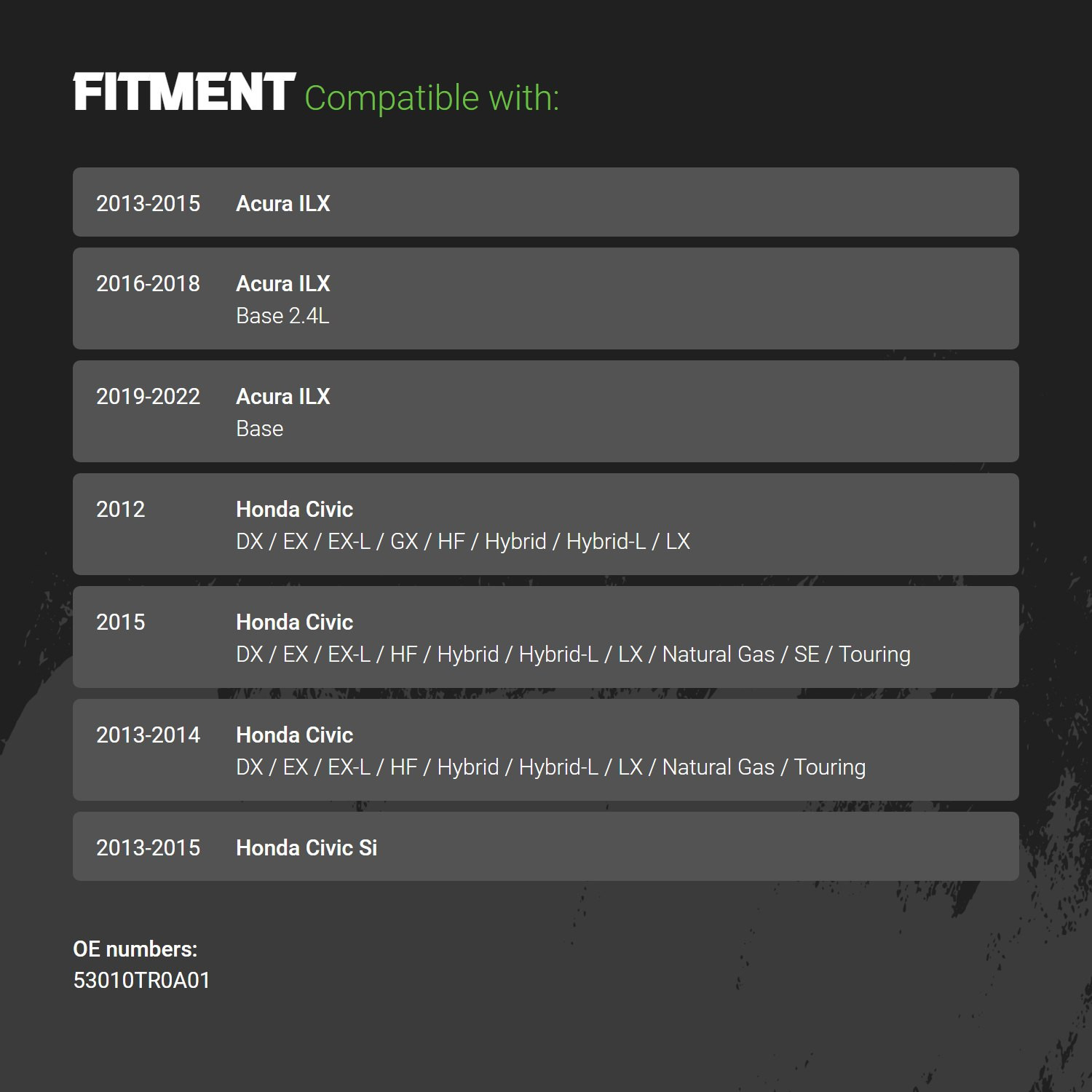The image size is (1092, 1092).
Task: Select the Honda Civic Si row
Action: 546,846
